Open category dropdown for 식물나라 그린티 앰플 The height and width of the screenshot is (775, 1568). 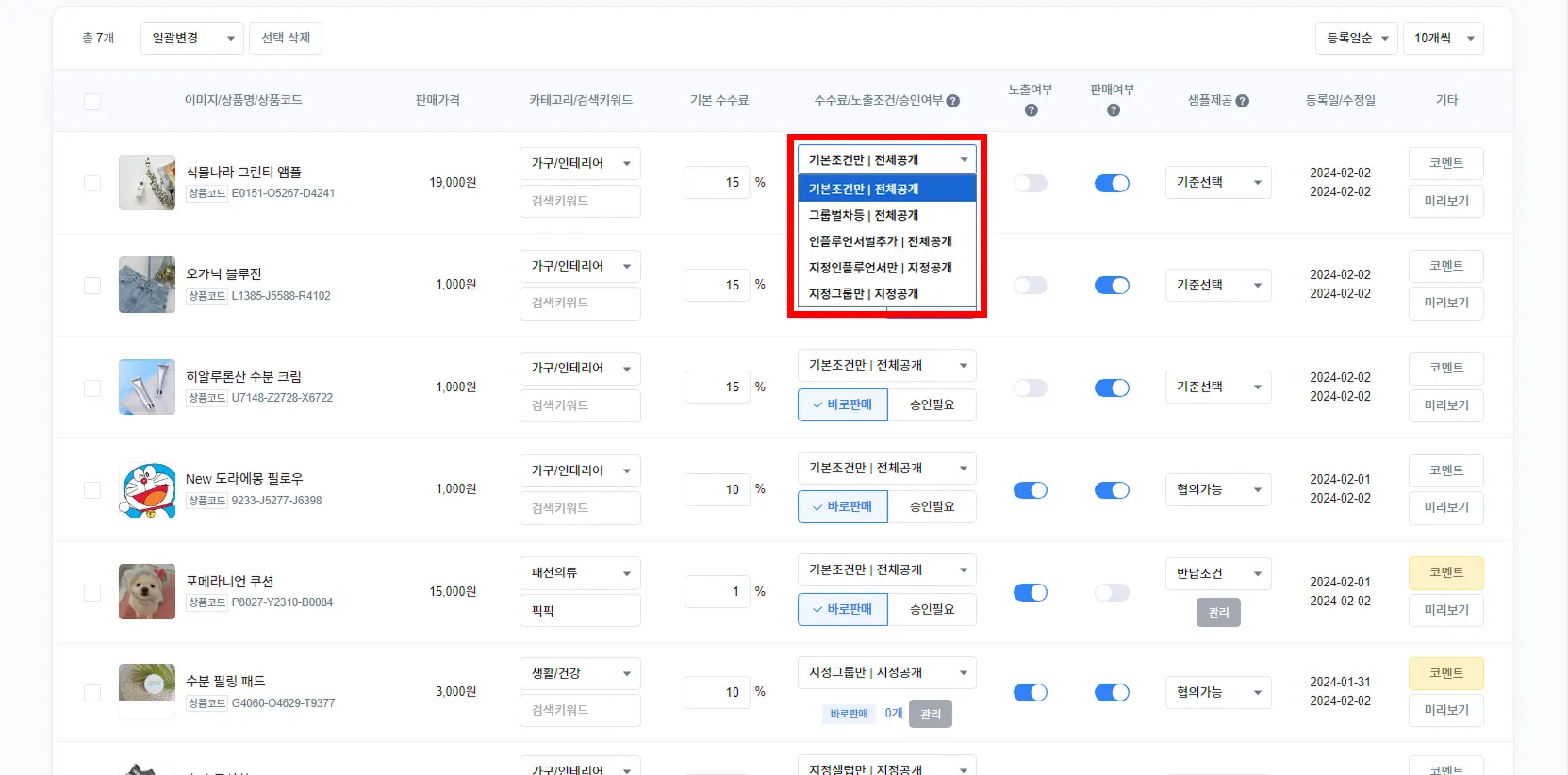[580, 163]
